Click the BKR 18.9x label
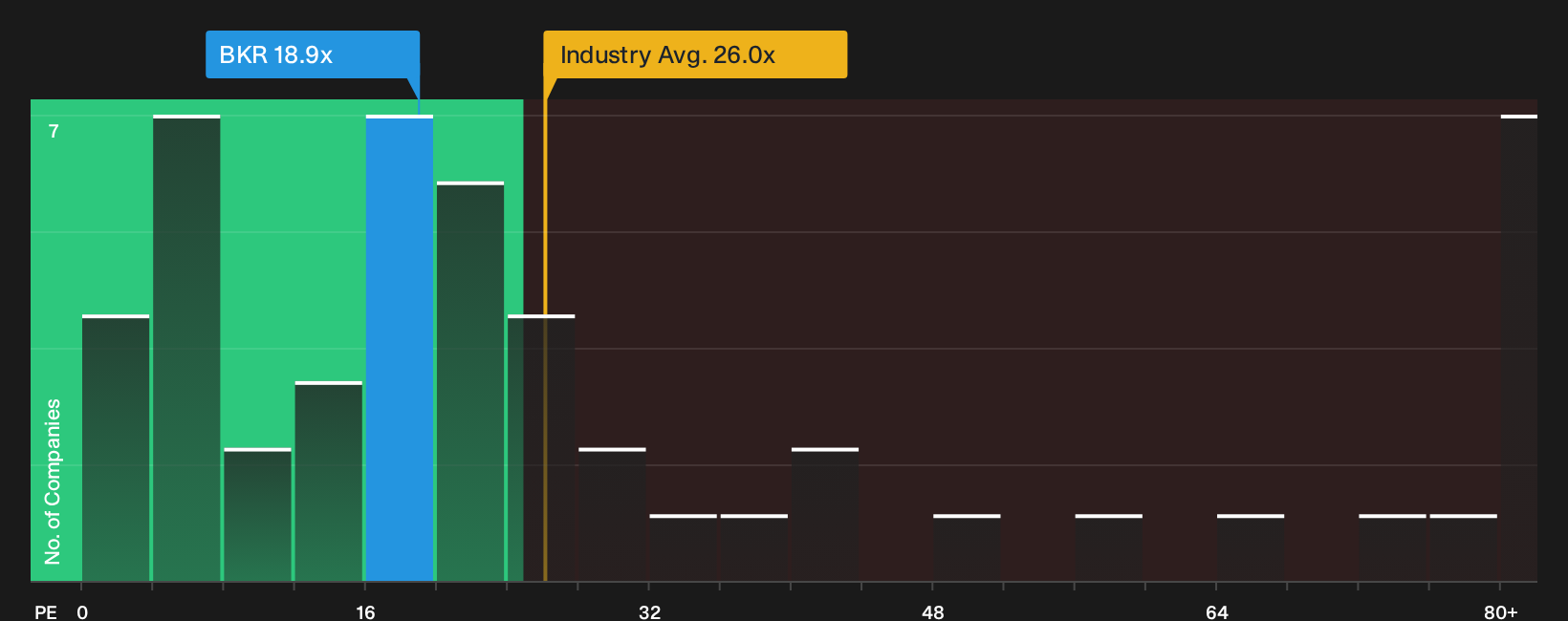The width and height of the screenshot is (1568, 621). [x=313, y=54]
